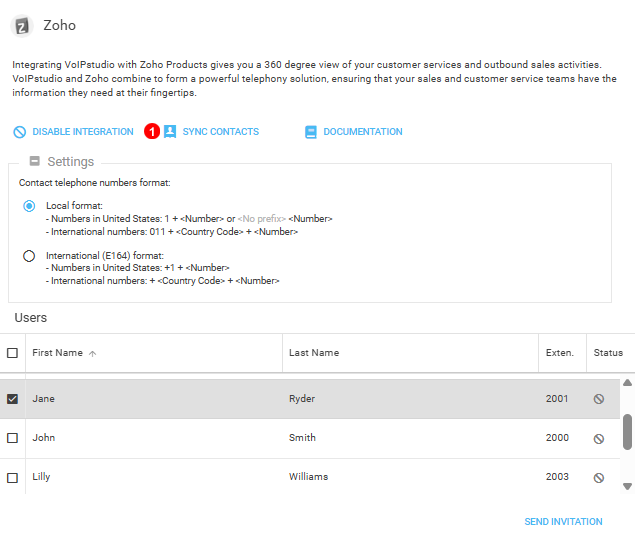Check the checkbox for John
This screenshot has height=551, width=635.
13,438
